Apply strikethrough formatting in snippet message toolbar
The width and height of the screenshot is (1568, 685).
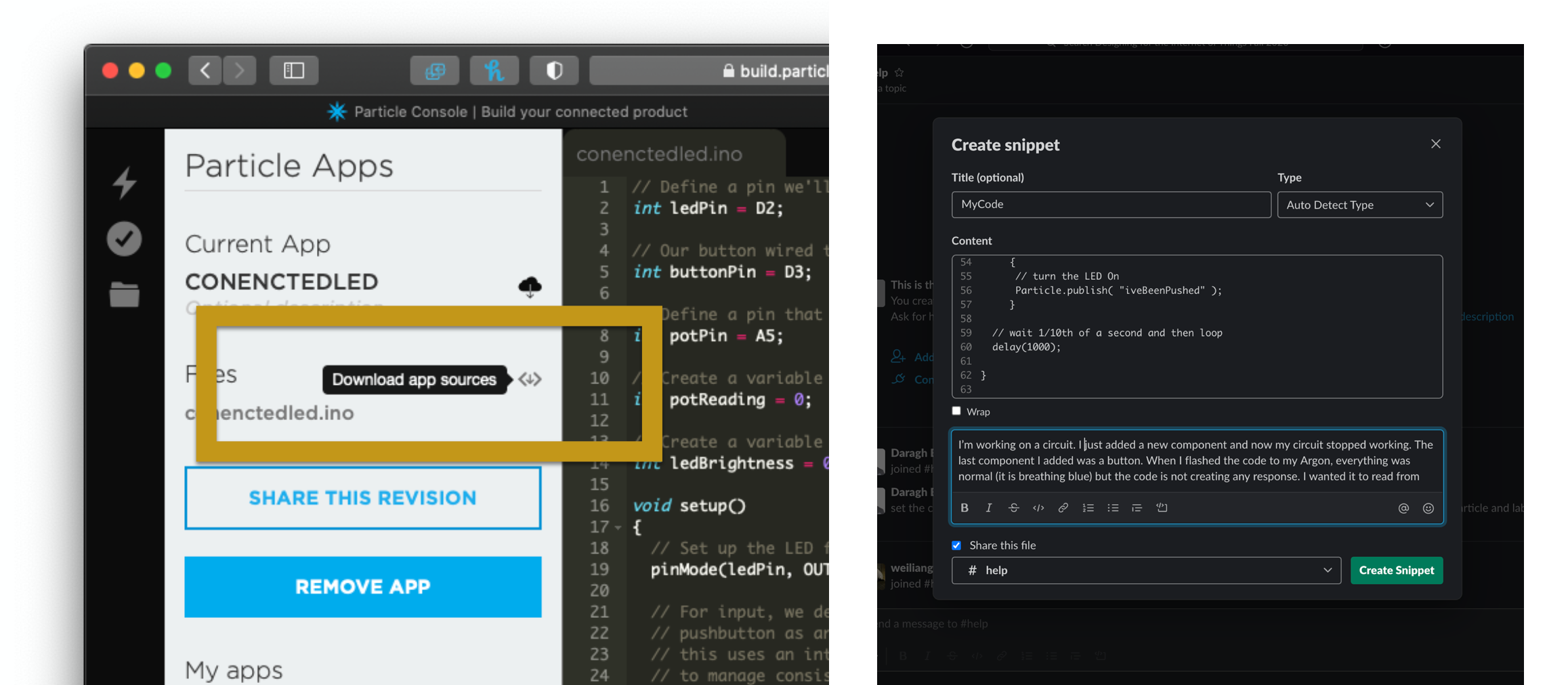1013,508
